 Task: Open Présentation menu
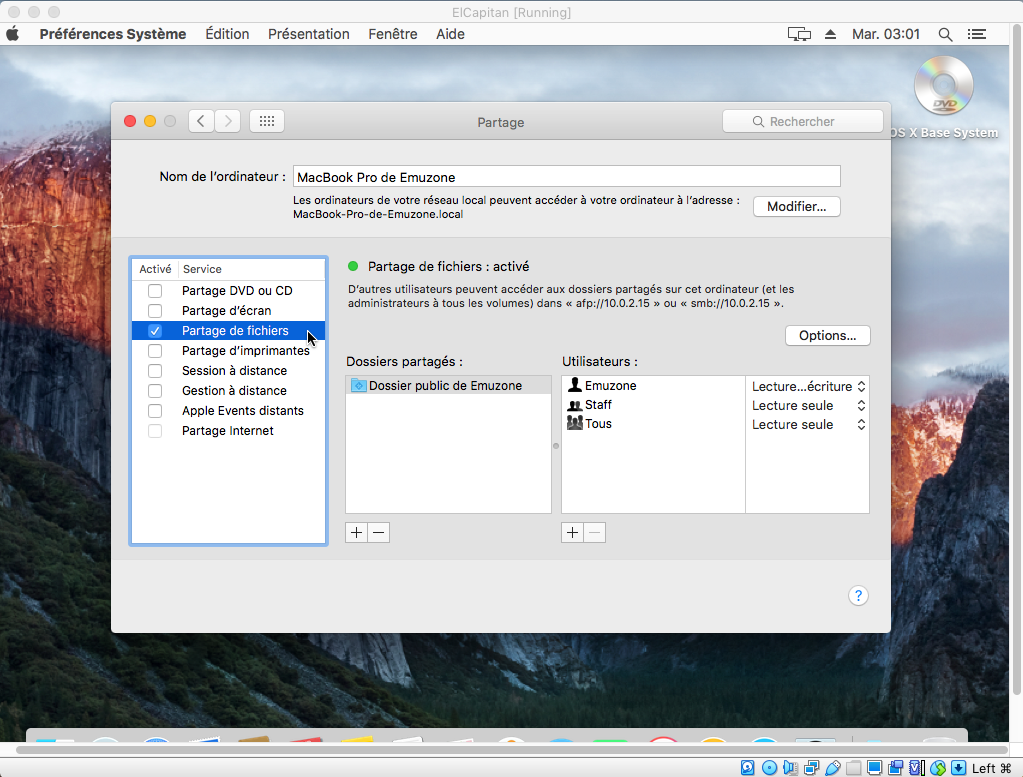[309, 34]
